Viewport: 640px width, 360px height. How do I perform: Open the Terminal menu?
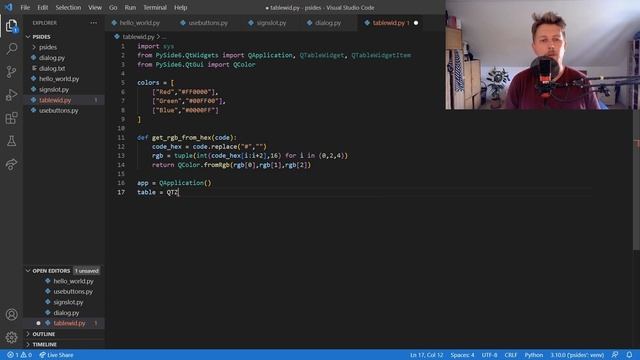(x=155, y=7)
